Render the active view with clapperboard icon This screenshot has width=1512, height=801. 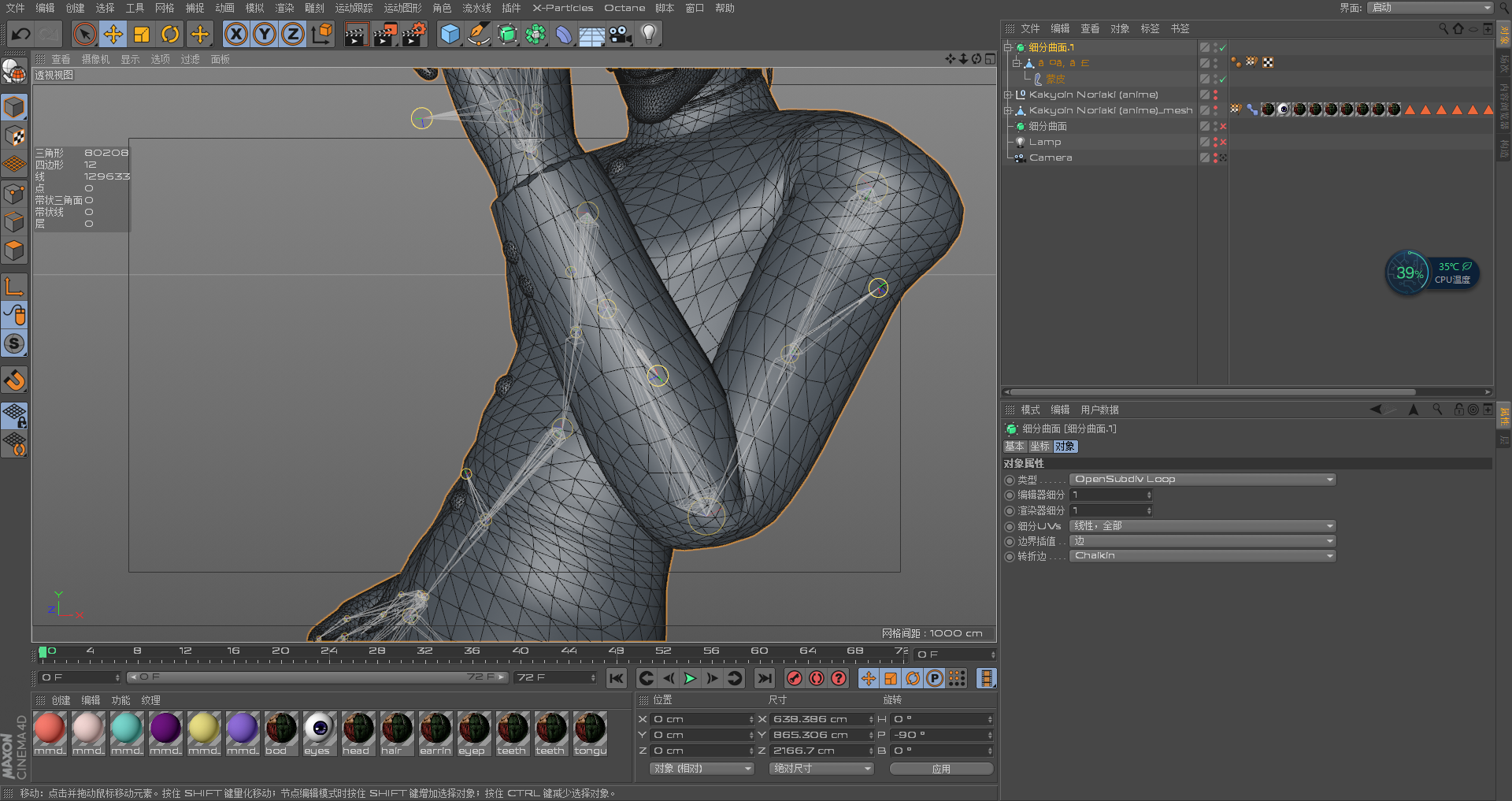(356, 34)
